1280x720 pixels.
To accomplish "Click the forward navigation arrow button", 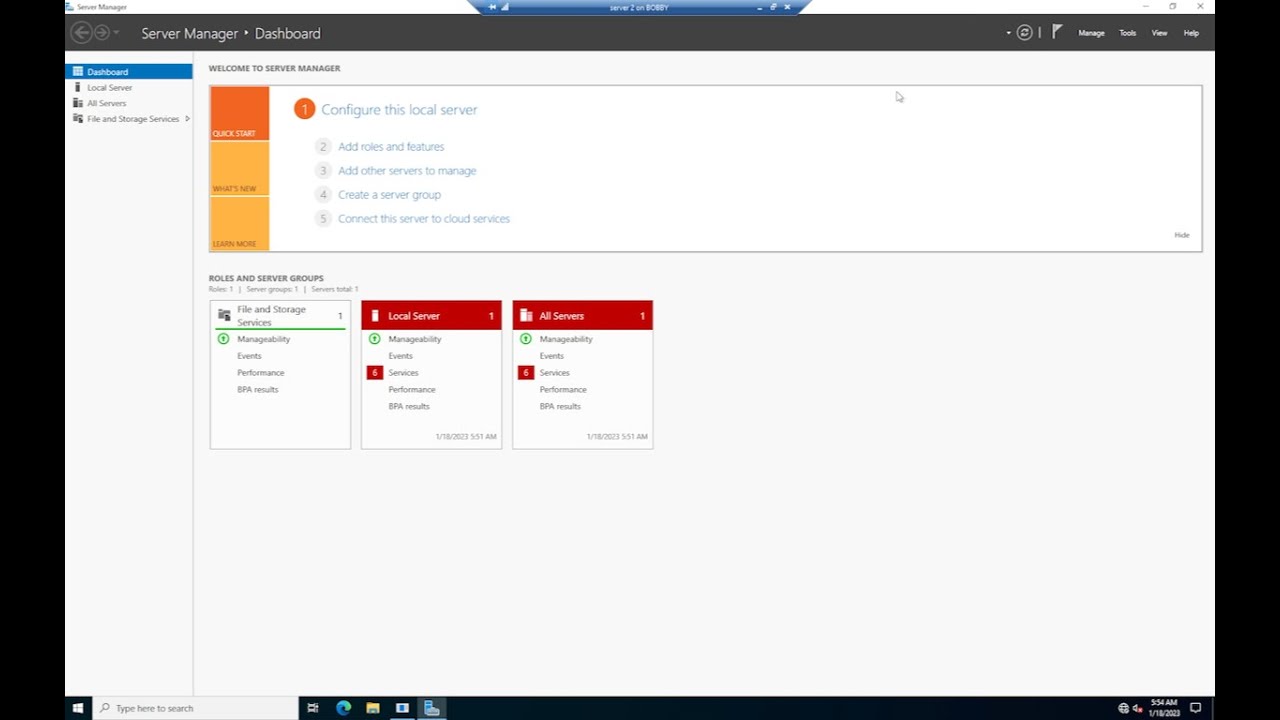I will [x=101, y=33].
